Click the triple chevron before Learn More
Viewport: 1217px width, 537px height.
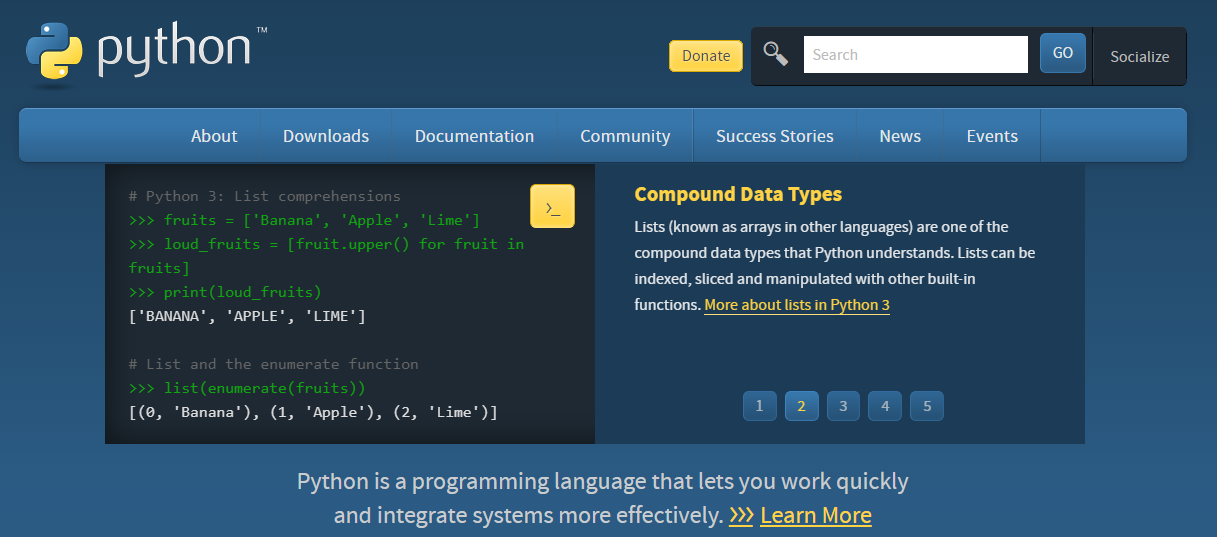pyautogui.click(x=741, y=515)
